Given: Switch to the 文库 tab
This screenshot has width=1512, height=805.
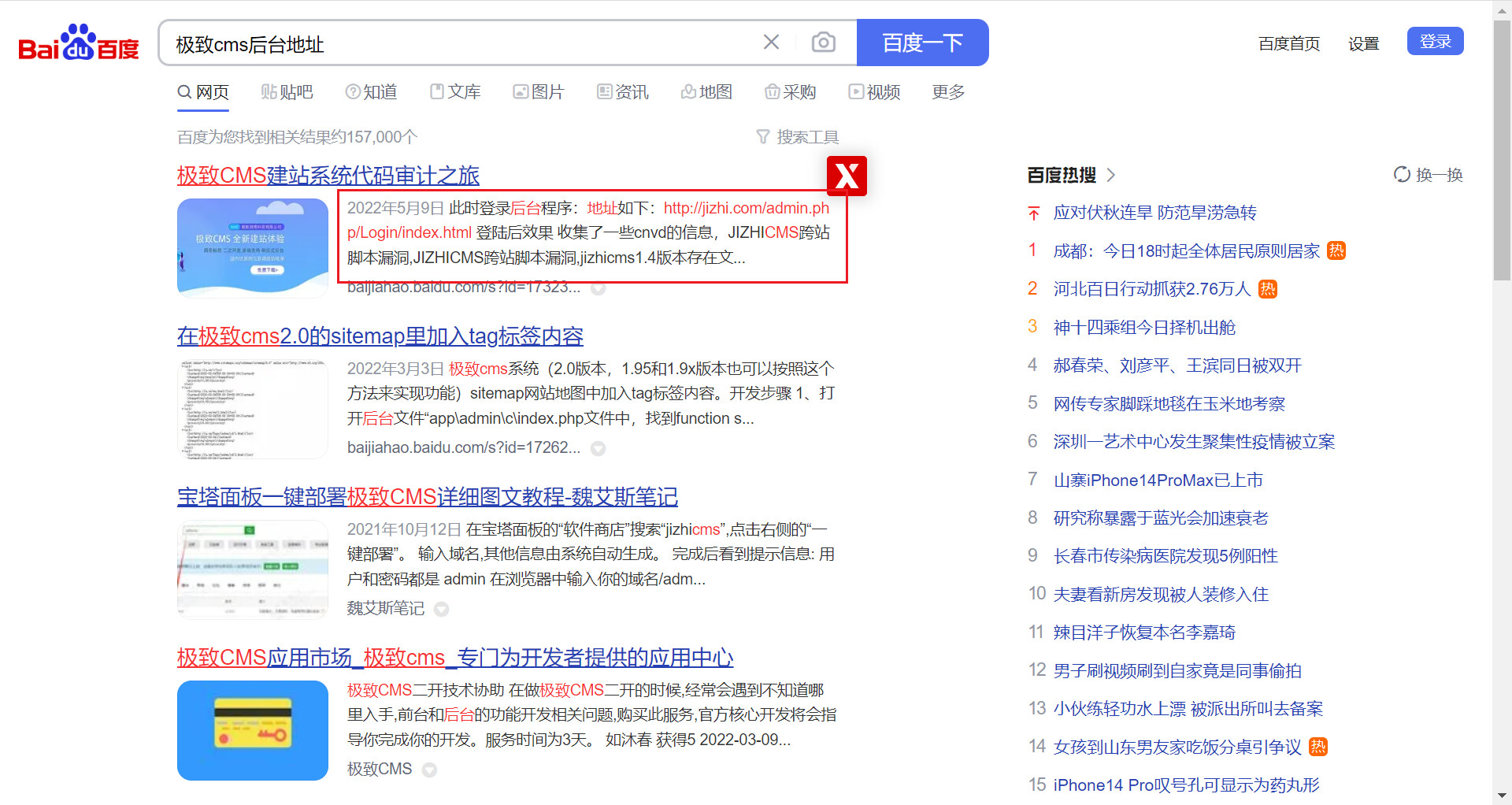Looking at the screenshot, I should [455, 92].
